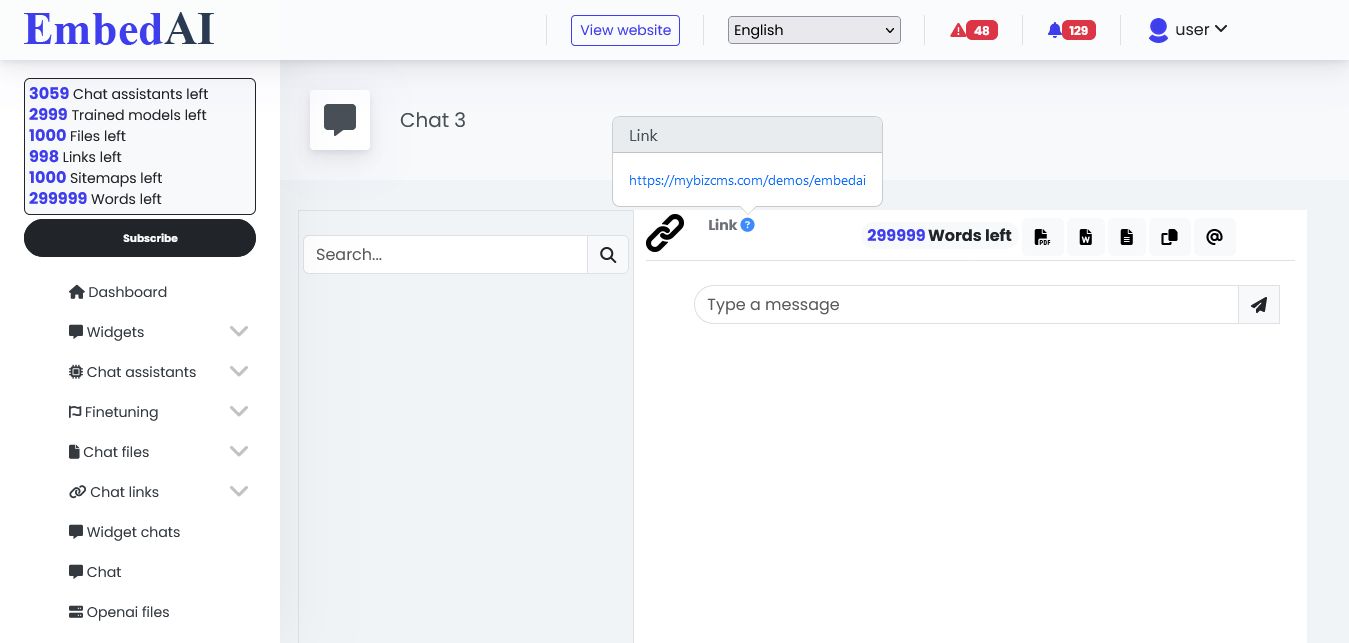Open Chat links sidebar item
Screen dimensions: 1349x643
coord(114,492)
